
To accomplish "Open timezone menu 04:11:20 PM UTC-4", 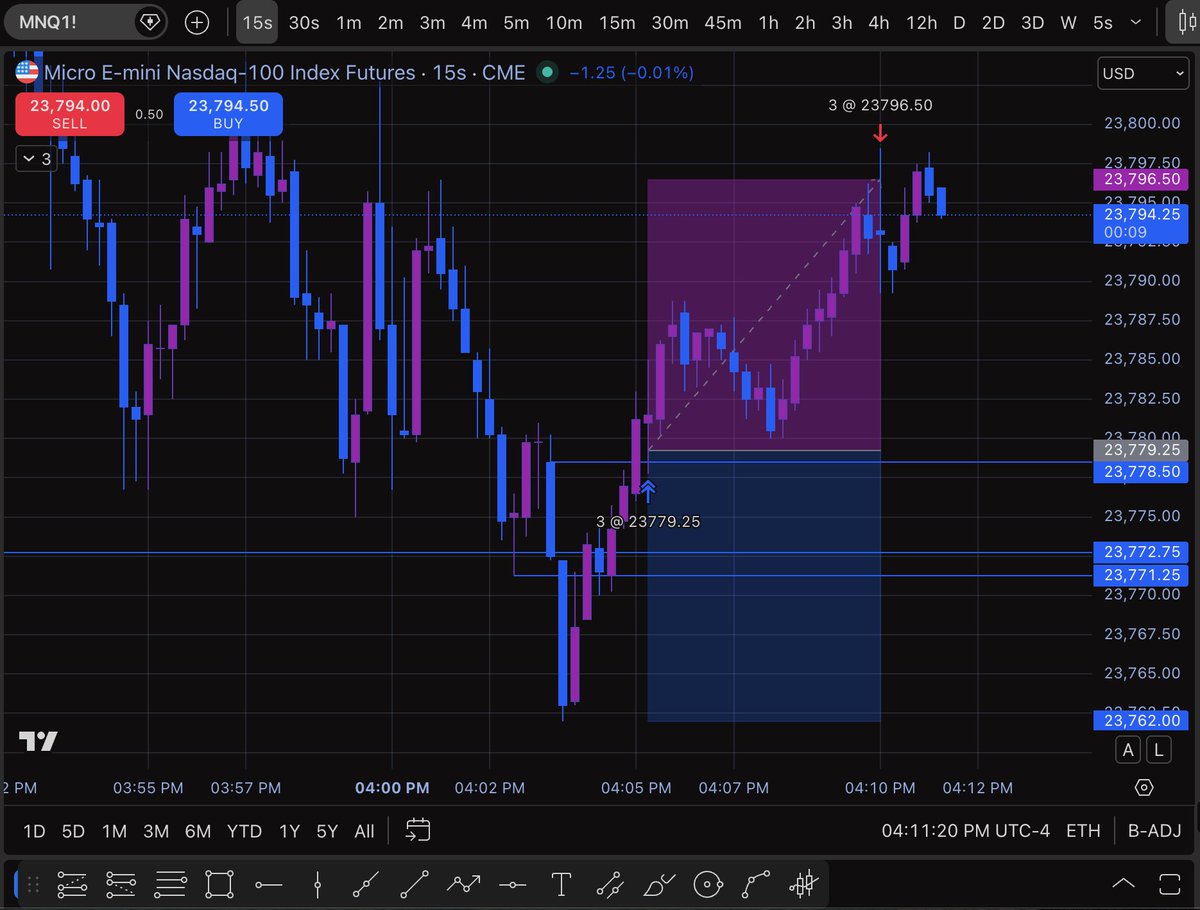I will click(966, 831).
